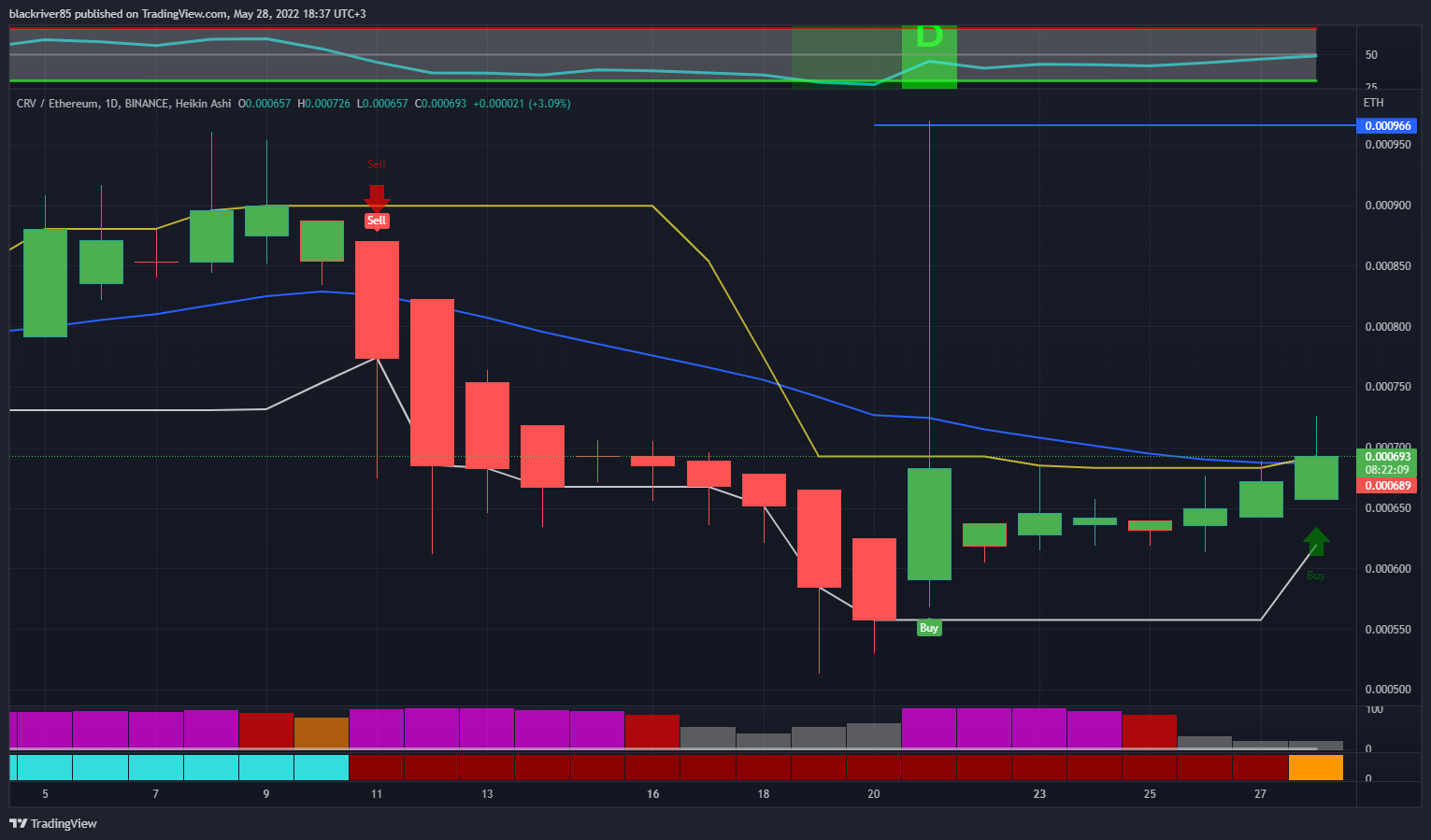Click the 0.000750 price scale label
This screenshot has width=1431, height=840.
click(x=1387, y=387)
